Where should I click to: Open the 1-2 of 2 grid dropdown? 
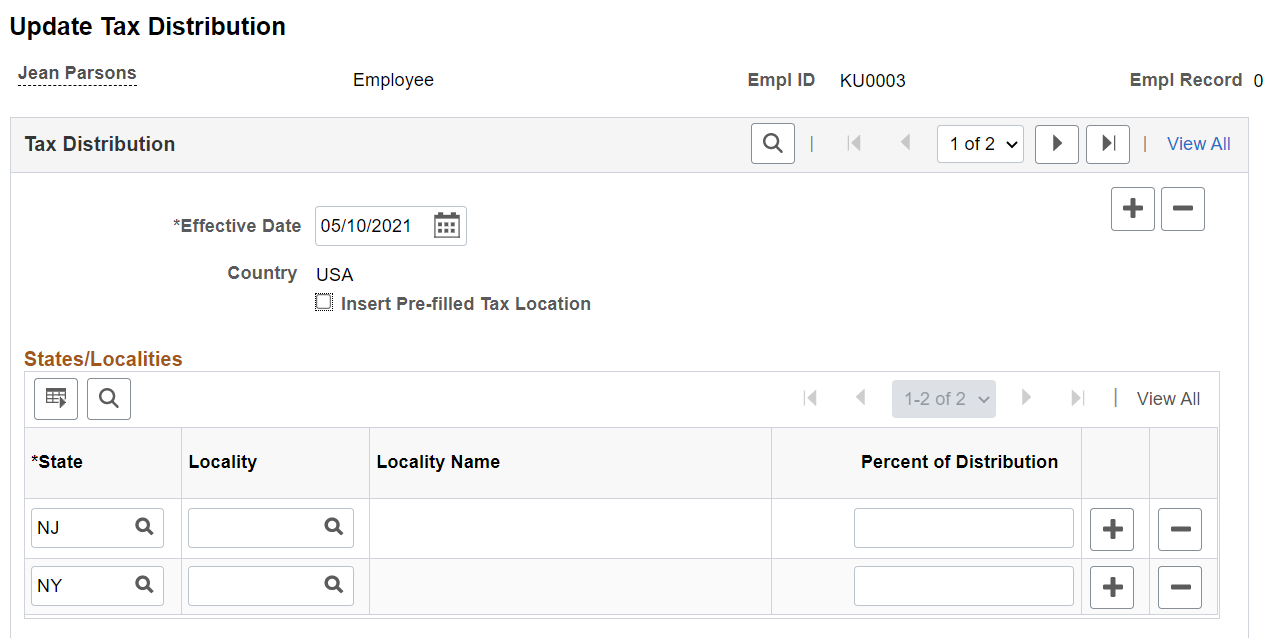point(944,399)
